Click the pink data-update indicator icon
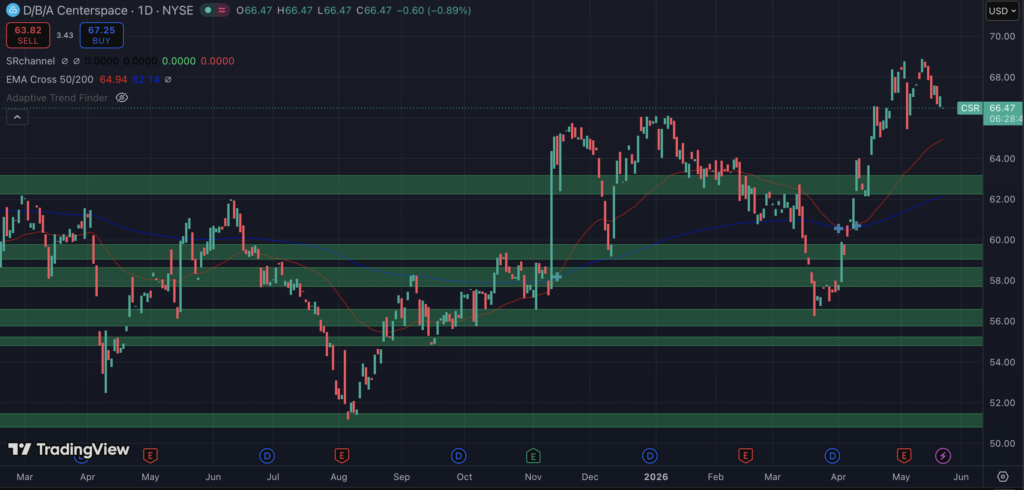1024x490 pixels. (x=222, y=10)
